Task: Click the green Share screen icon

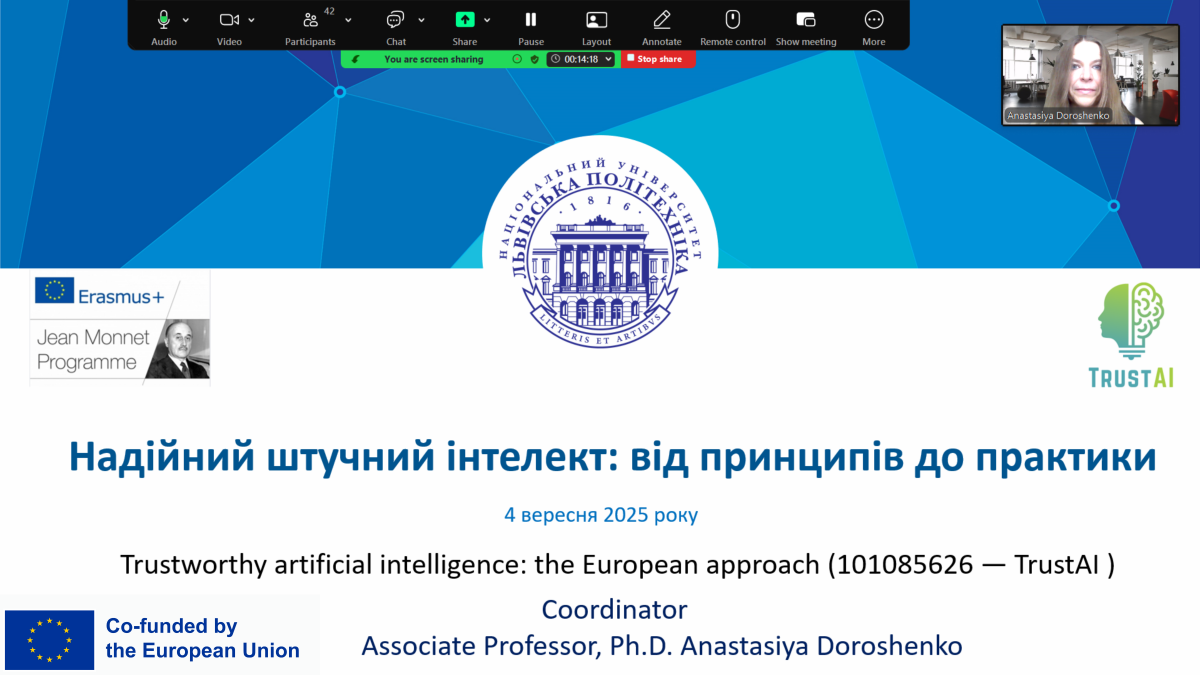Action: click(x=464, y=19)
